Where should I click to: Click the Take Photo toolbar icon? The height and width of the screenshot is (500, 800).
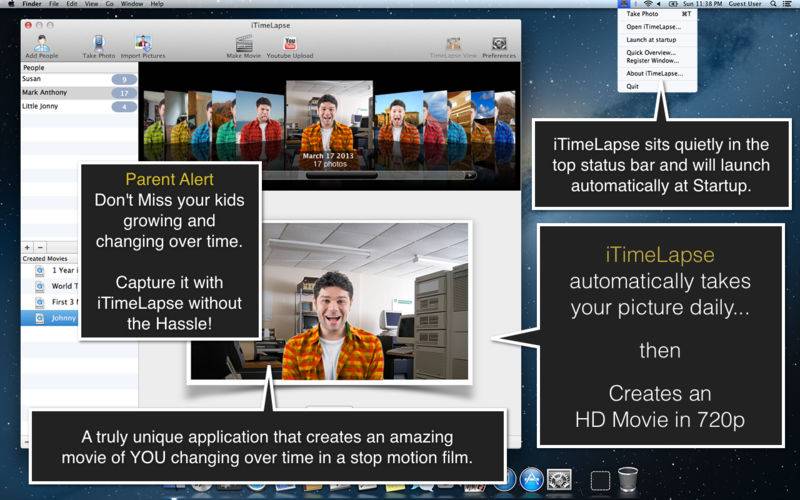pos(98,43)
